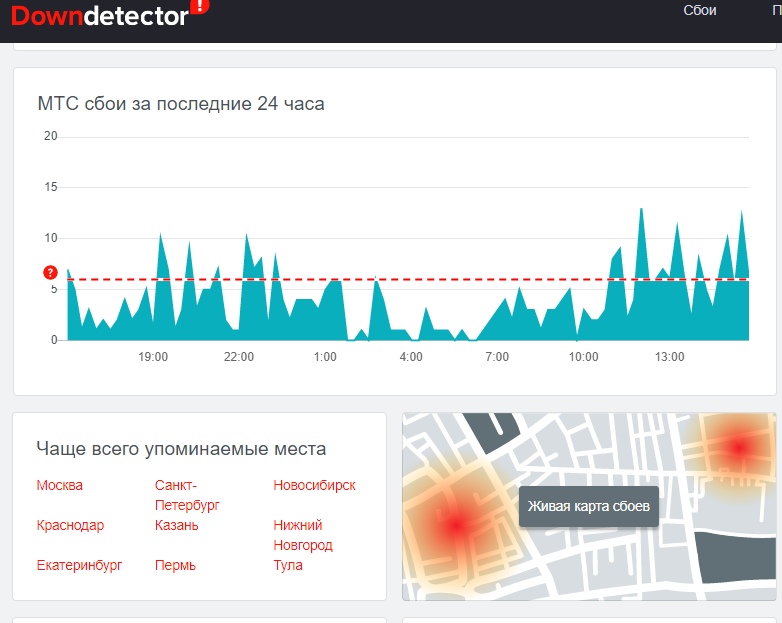Image resolution: width=782 pixels, height=623 pixels.
Task: Choose the Нижний Новгород location link
Action: pyautogui.click(x=303, y=535)
